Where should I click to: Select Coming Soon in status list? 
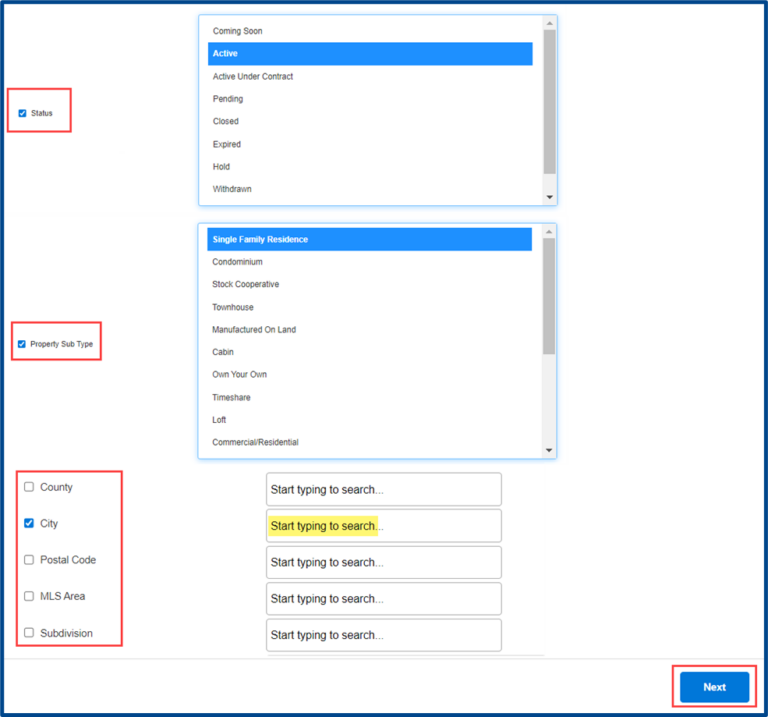point(238,31)
